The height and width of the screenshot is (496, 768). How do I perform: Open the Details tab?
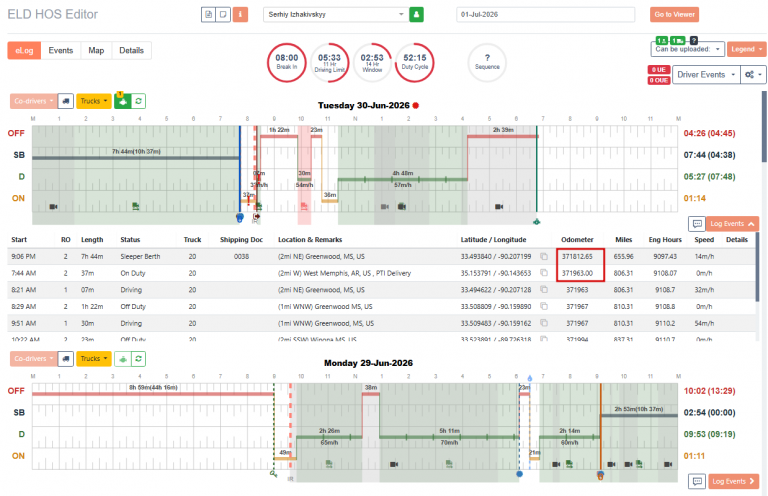coord(131,50)
